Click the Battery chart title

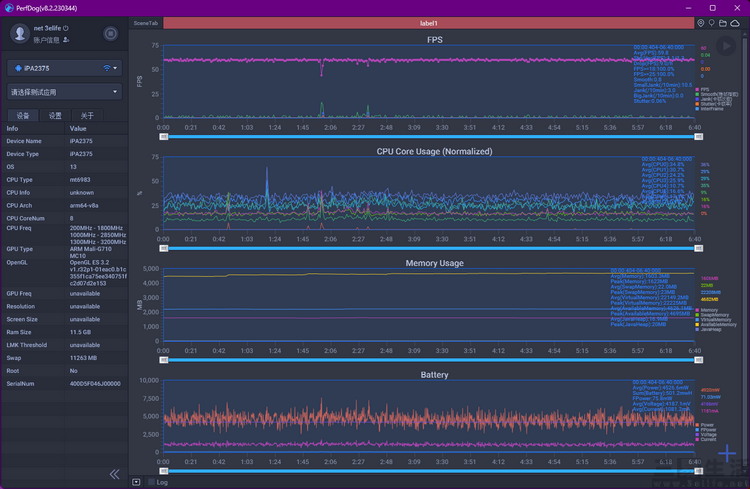pyautogui.click(x=434, y=375)
